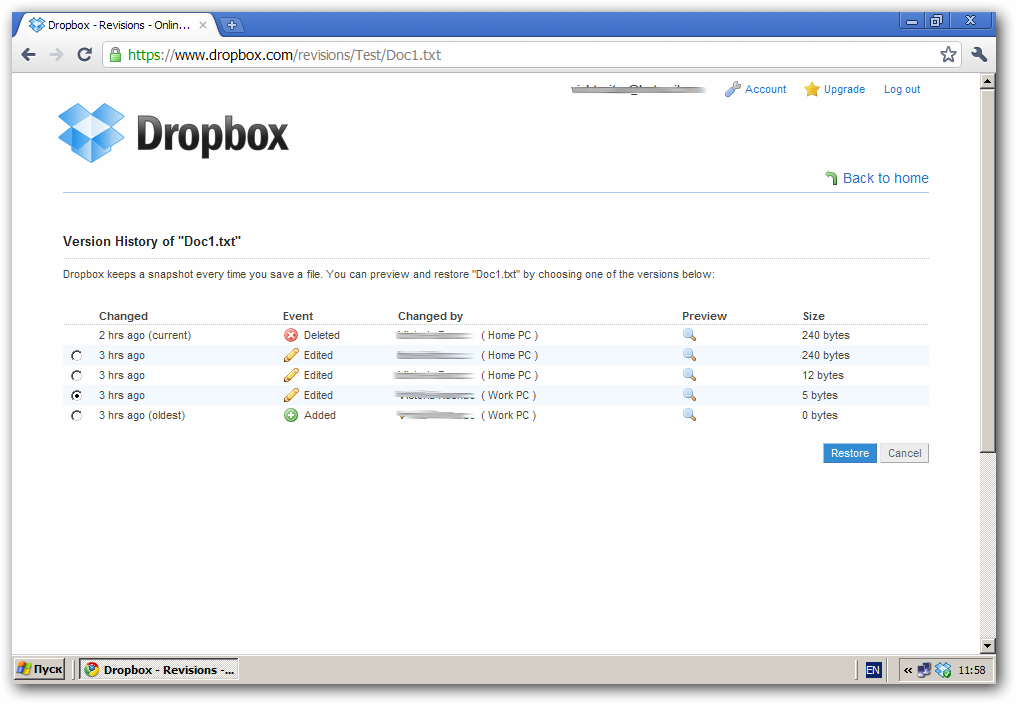Click the Dropbox - Revisions taskbar button

pos(159,670)
